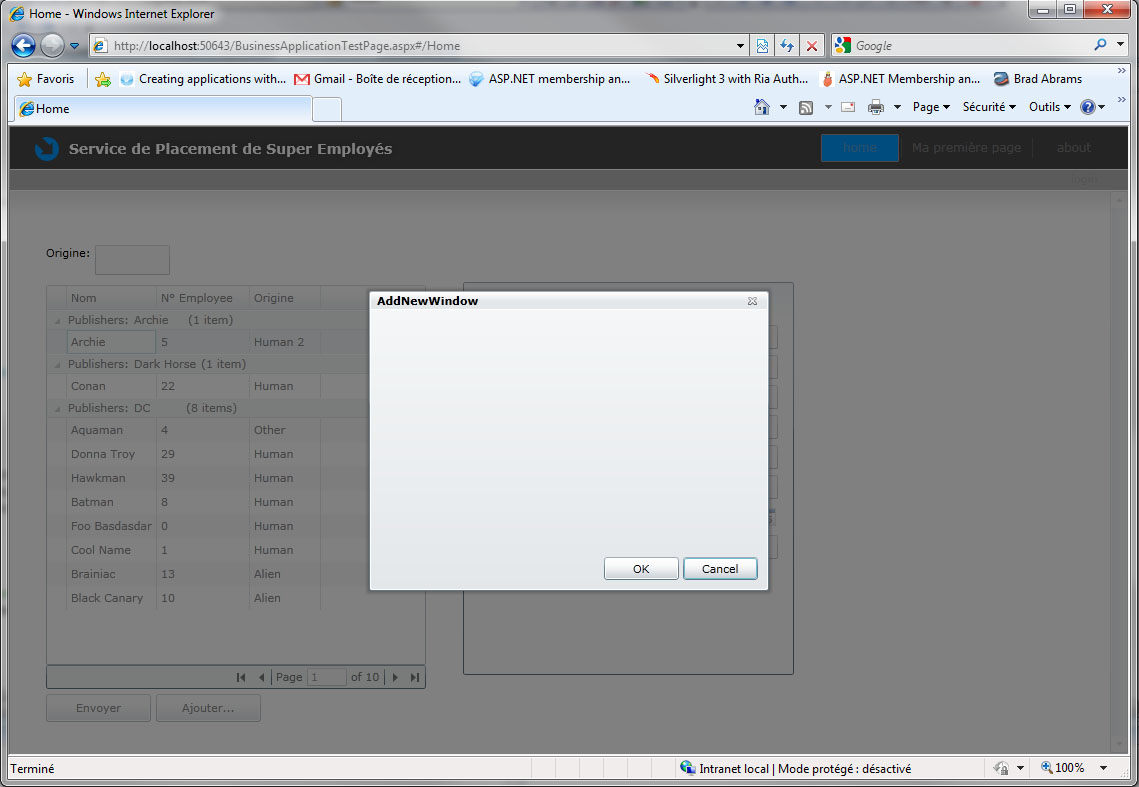The image size is (1139, 787).
Task: Click the RSS feeds icon
Action: pyautogui.click(x=805, y=107)
